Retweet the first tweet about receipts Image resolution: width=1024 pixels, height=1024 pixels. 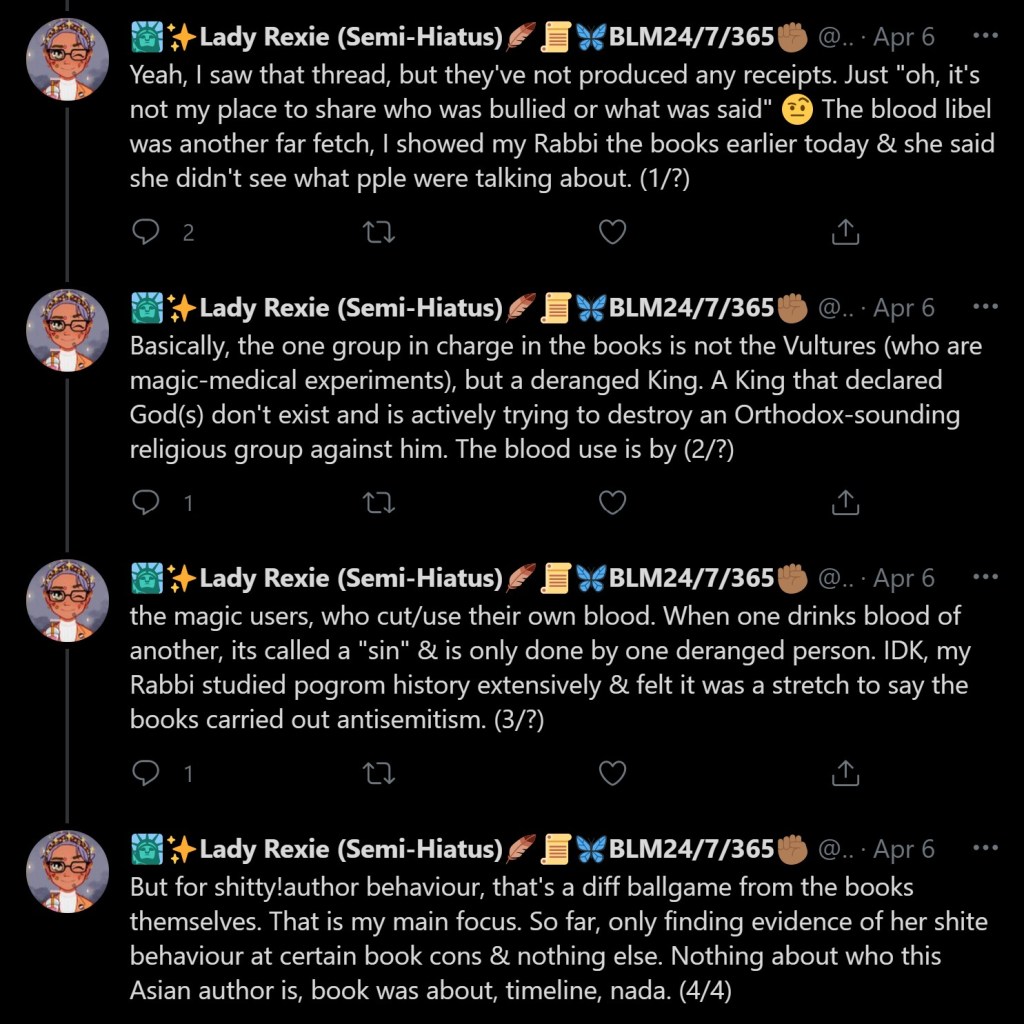tap(379, 232)
